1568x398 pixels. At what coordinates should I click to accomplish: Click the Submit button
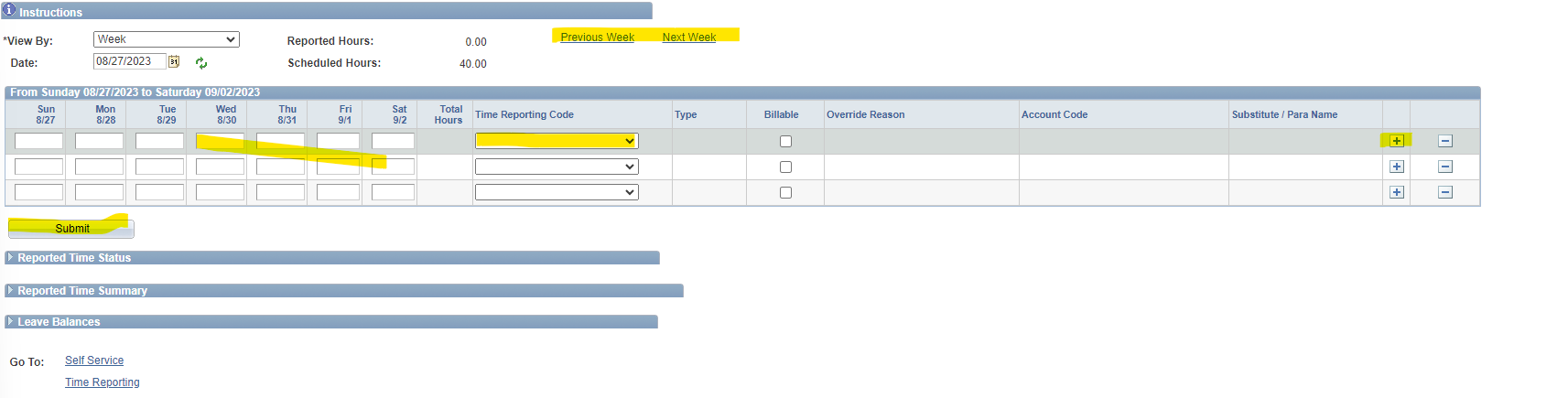pyautogui.click(x=71, y=228)
